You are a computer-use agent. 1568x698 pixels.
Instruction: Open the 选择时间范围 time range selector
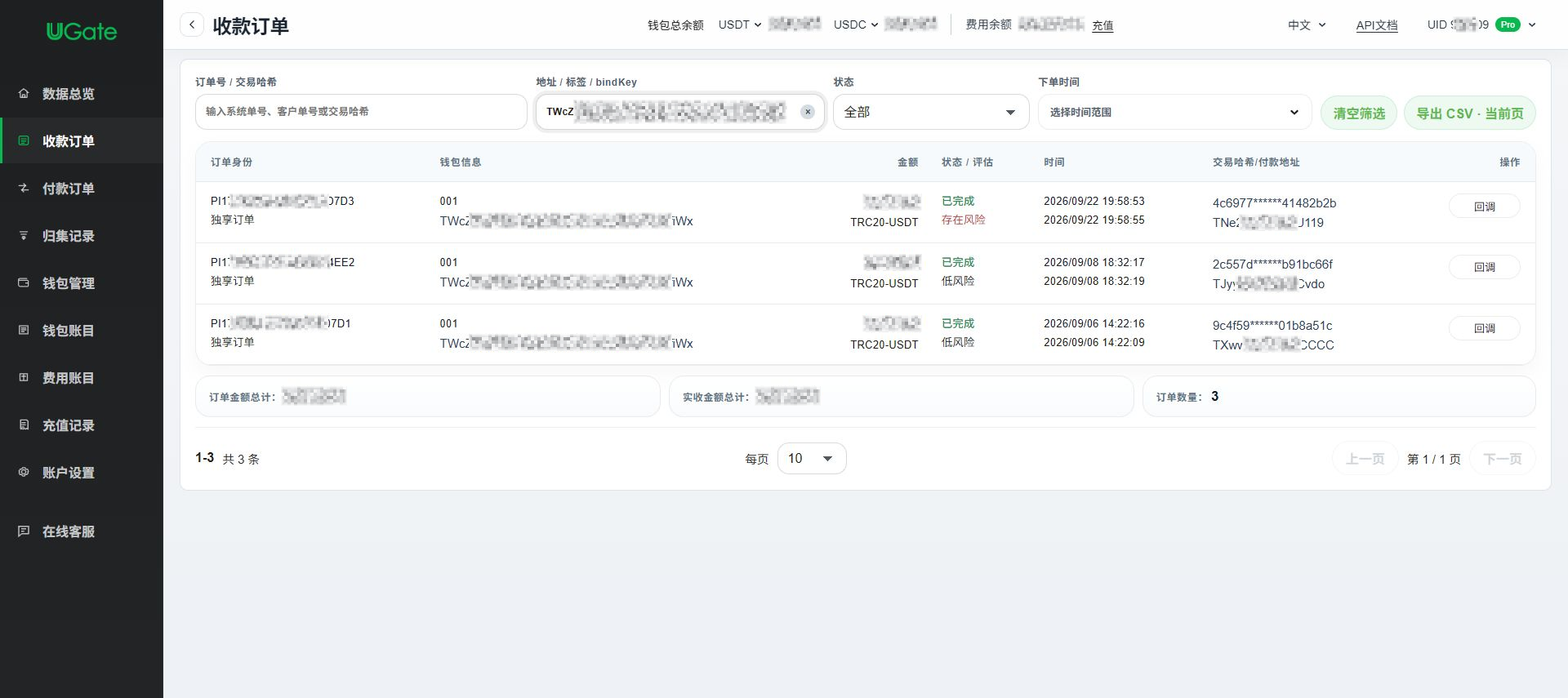click(x=1174, y=112)
